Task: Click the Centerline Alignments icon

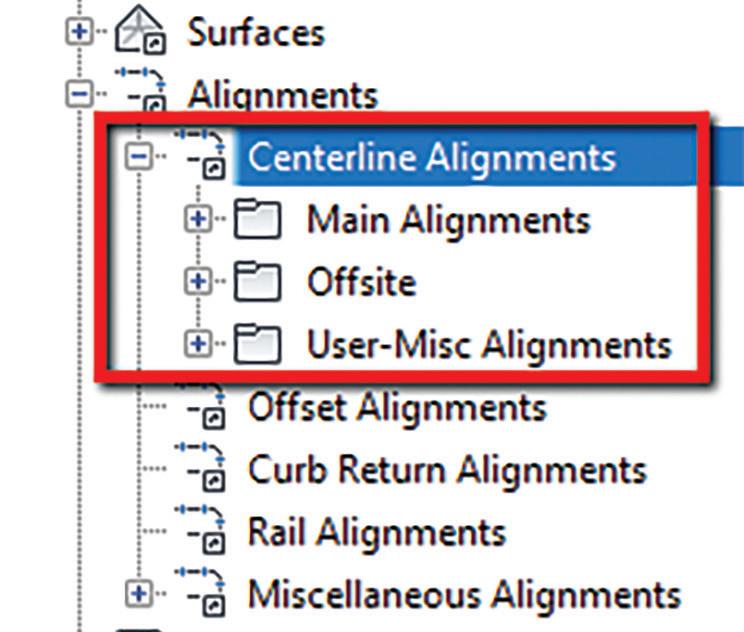Action: point(200,154)
